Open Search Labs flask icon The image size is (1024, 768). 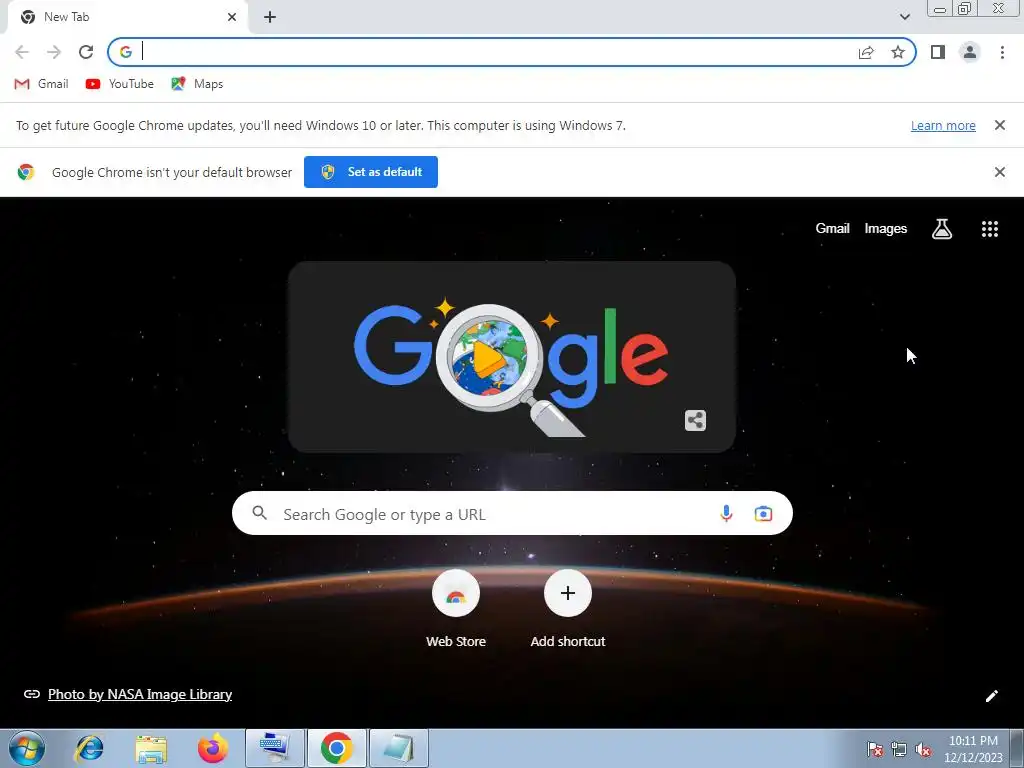(941, 229)
